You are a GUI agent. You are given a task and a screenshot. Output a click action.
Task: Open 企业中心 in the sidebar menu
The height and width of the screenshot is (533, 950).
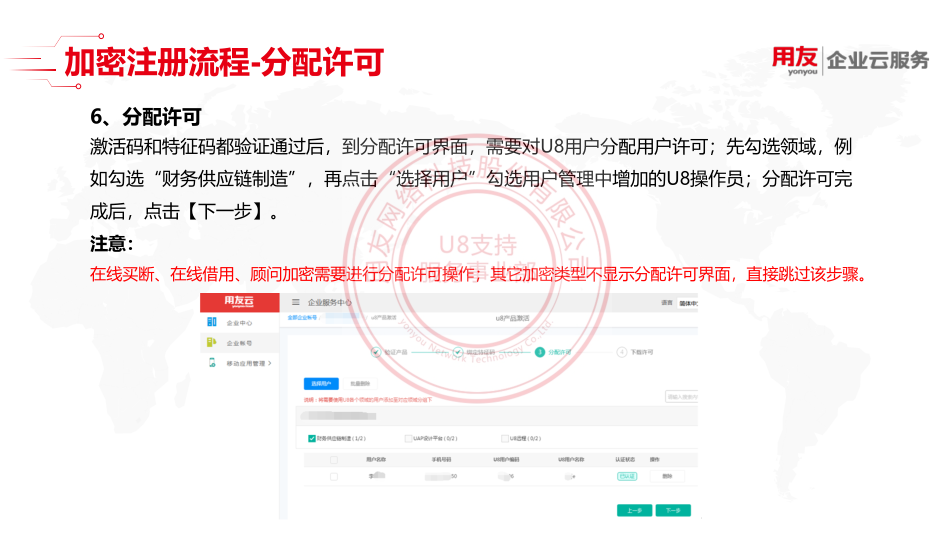[x=239, y=323]
